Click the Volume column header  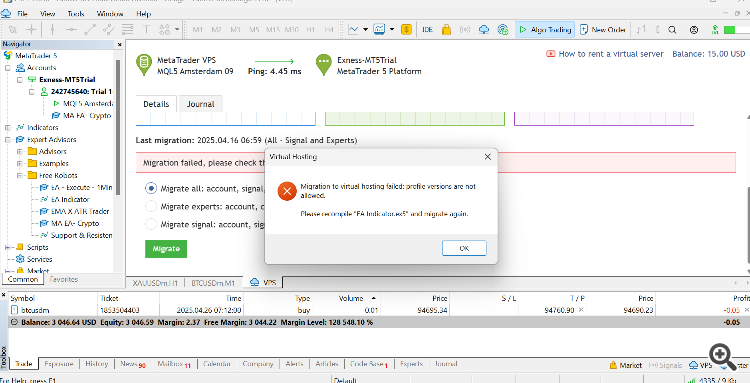click(x=351, y=298)
